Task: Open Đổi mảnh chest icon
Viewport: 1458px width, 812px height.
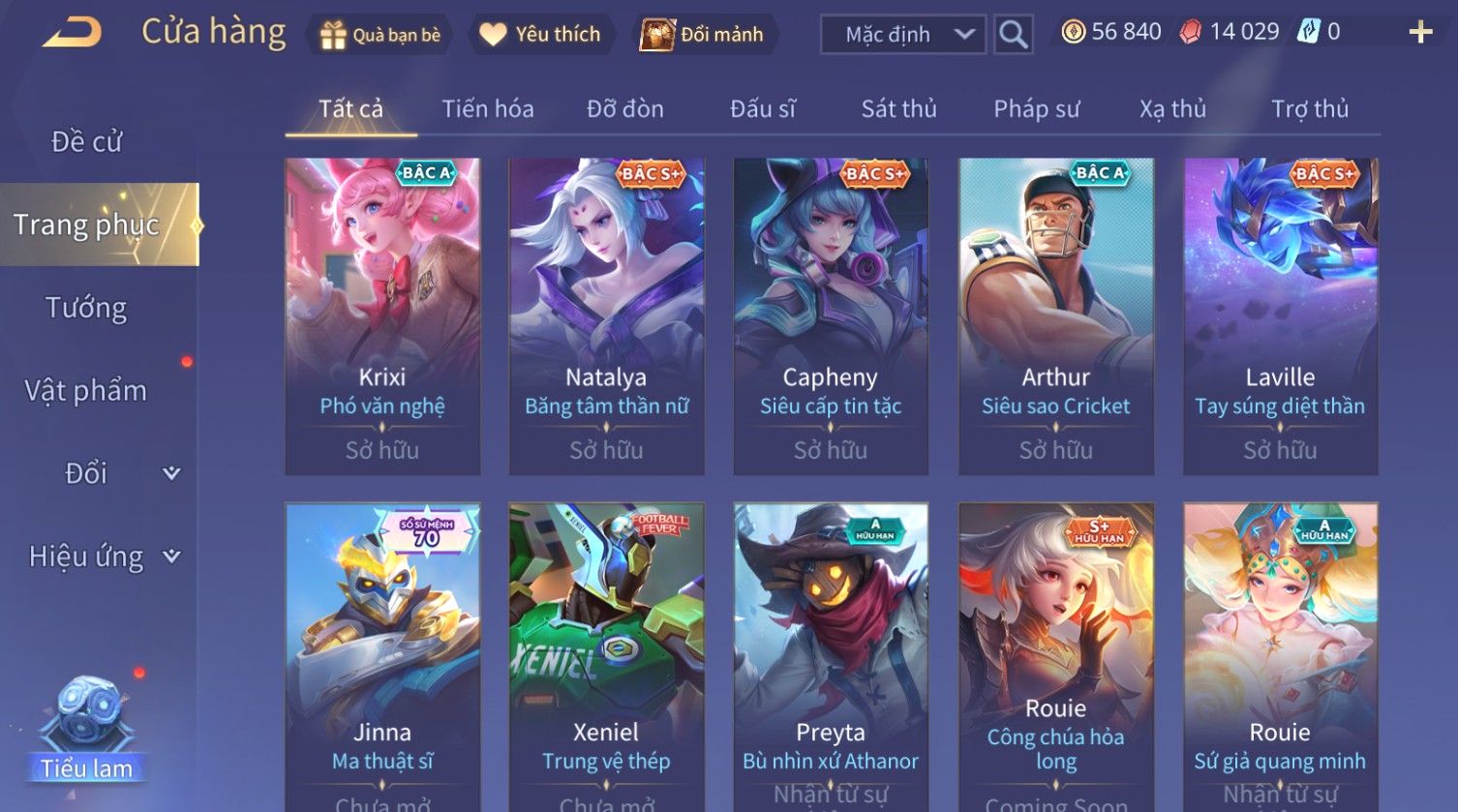Action: pos(656,35)
